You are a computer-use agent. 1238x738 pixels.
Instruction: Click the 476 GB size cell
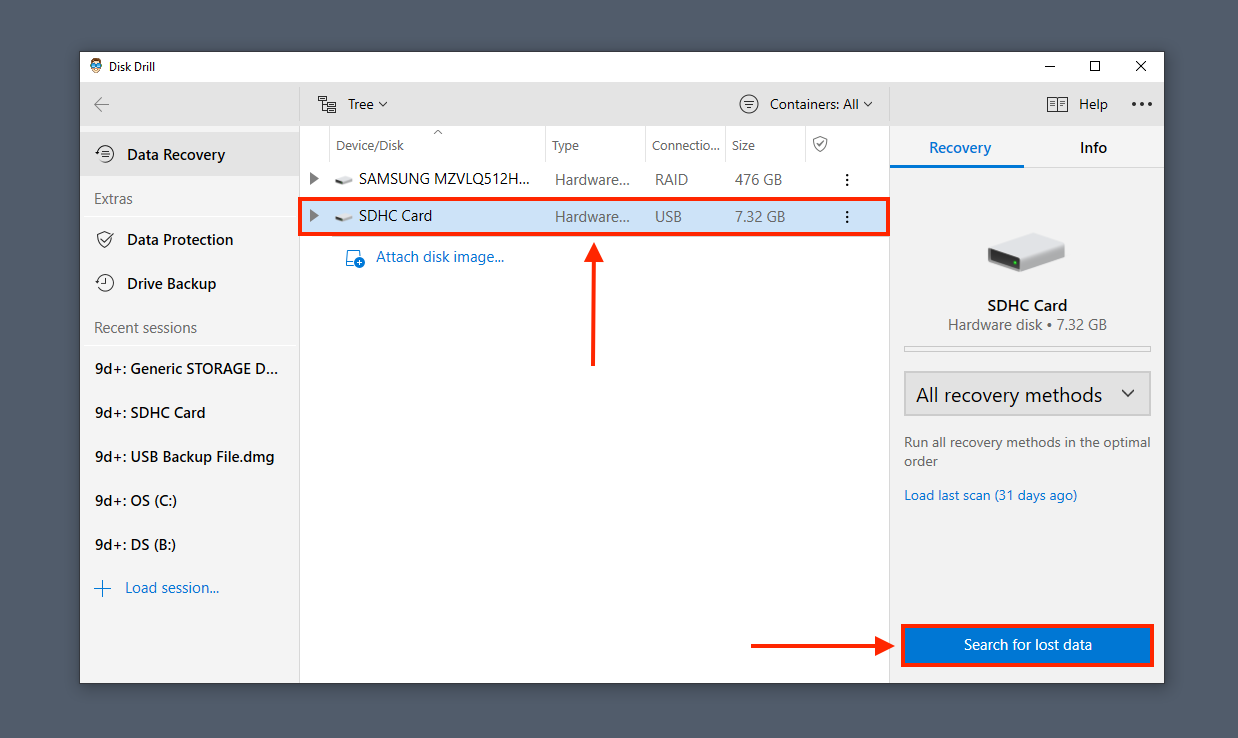pyautogui.click(x=758, y=180)
